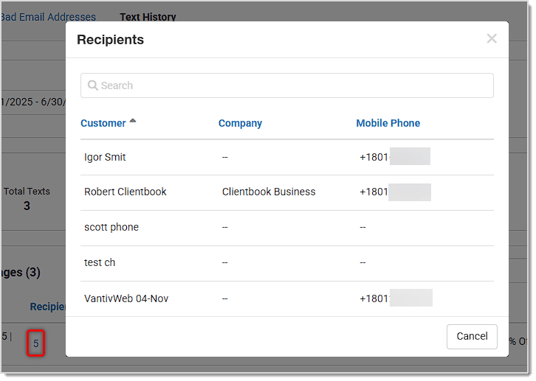Select the test ch recipient row
536x381 pixels.
(289, 264)
